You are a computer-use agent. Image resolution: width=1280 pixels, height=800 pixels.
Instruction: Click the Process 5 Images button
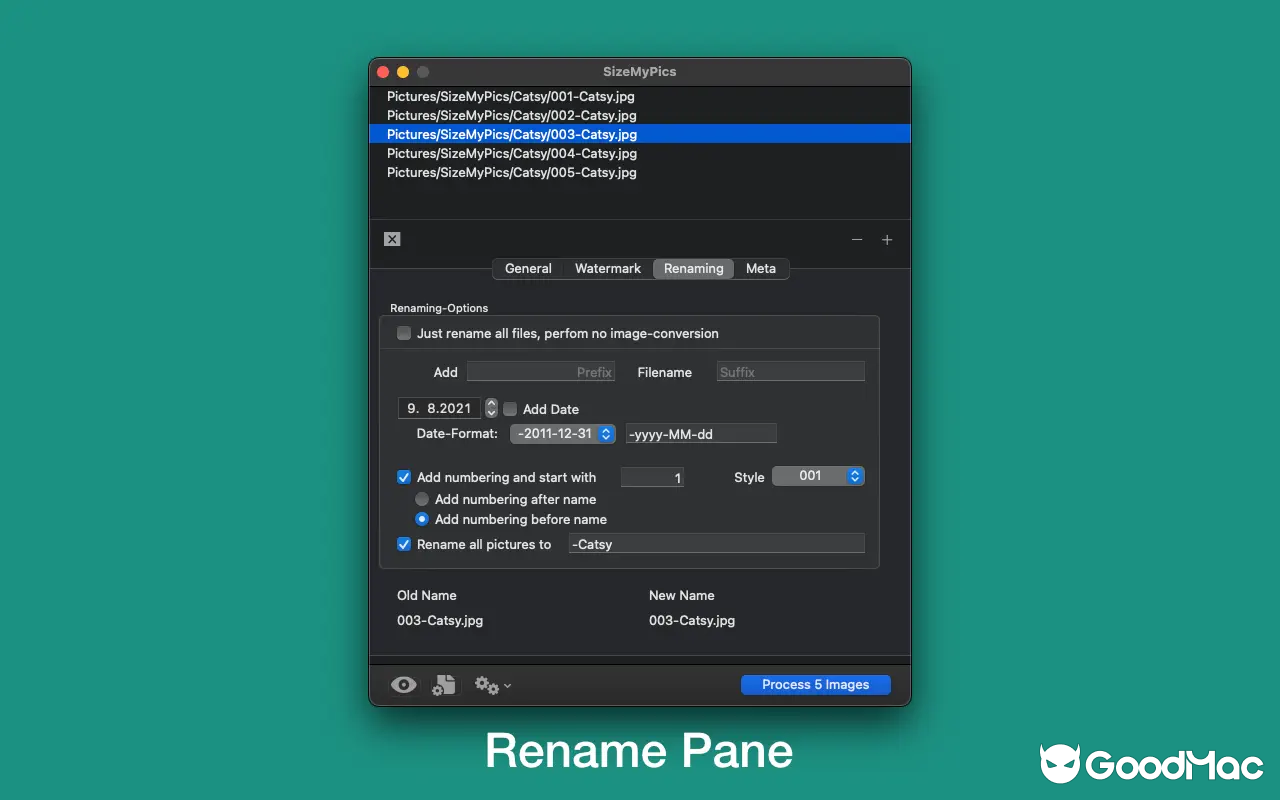click(x=815, y=684)
